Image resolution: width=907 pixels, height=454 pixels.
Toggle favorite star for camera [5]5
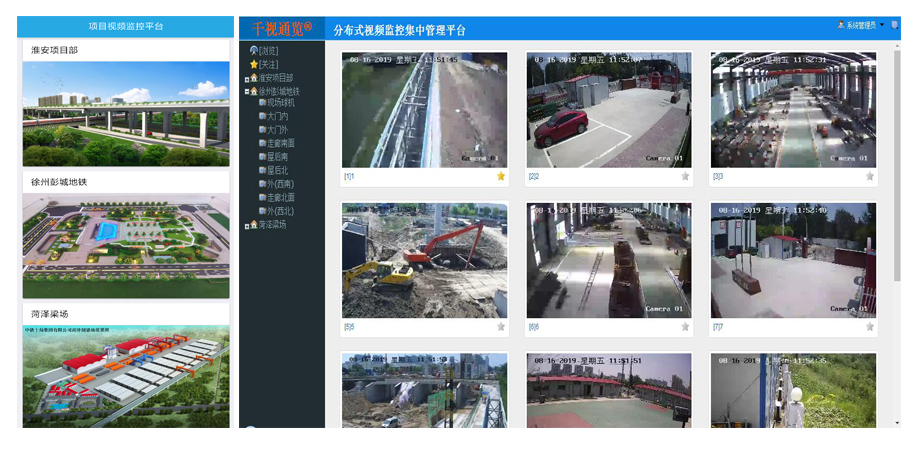(x=501, y=327)
